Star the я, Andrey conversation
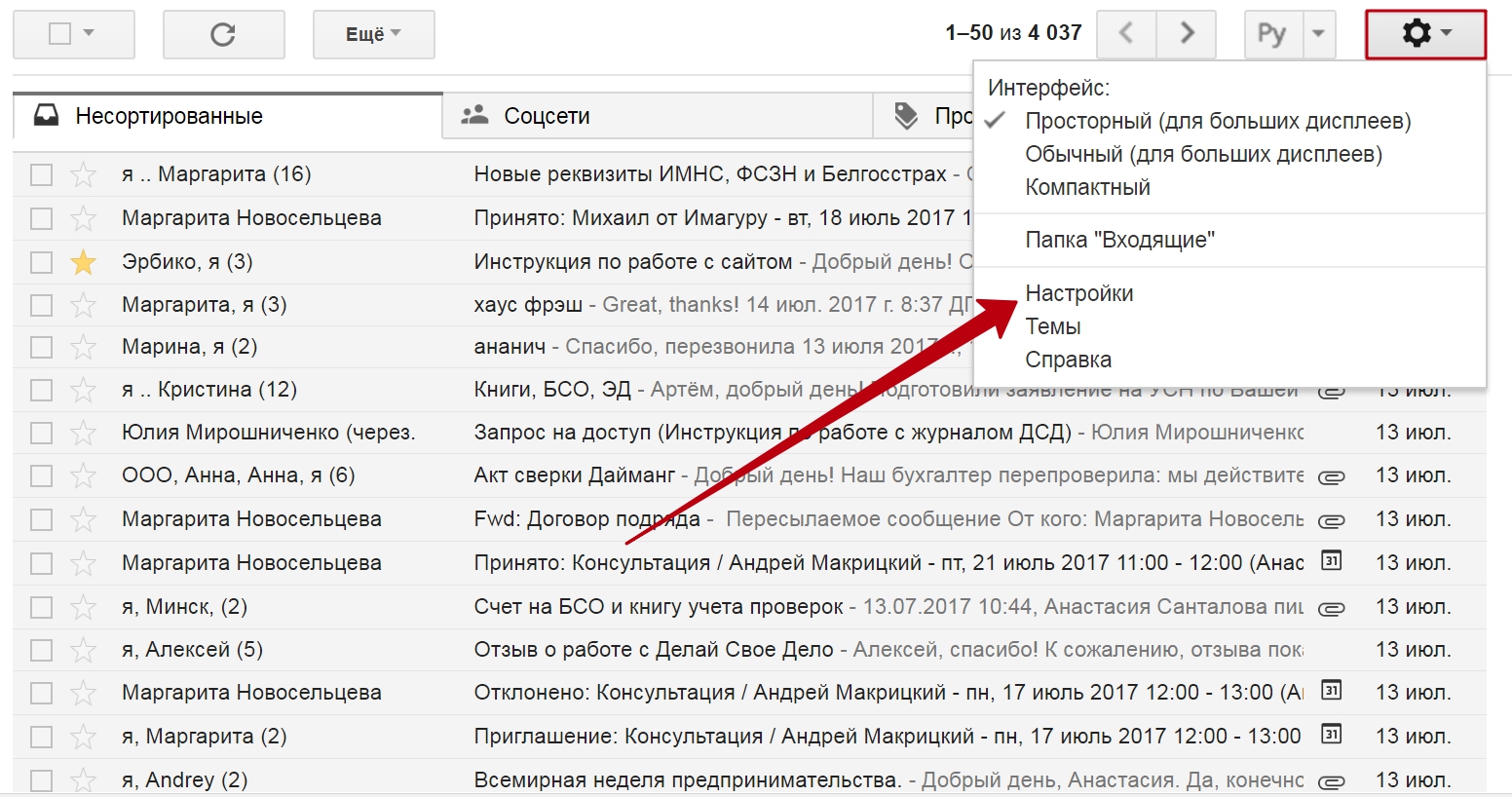This screenshot has width=1512, height=797. (x=84, y=780)
